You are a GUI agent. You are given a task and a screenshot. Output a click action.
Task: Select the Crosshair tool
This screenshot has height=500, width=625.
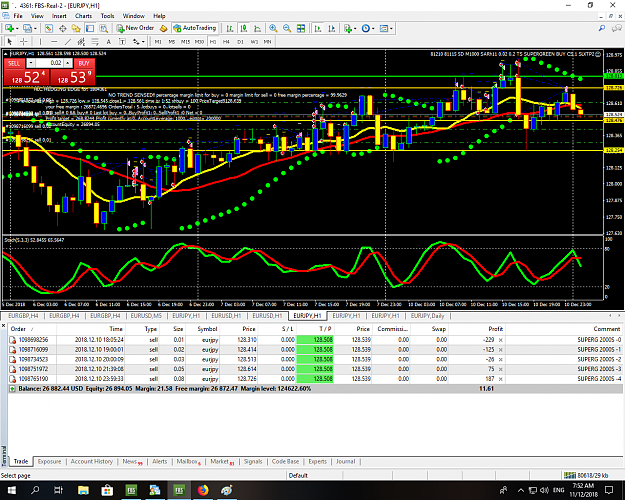[x=24, y=41]
